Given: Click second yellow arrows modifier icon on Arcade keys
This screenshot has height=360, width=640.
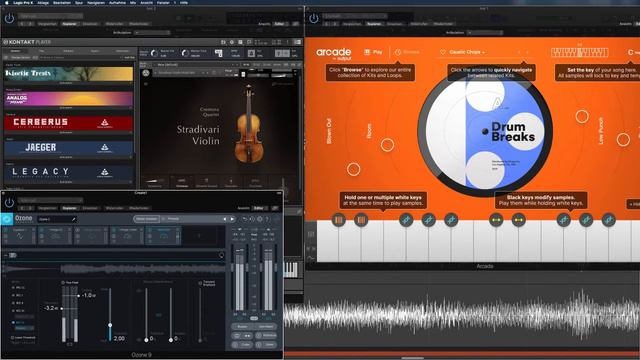Looking at the screenshot, I should (519, 220).
